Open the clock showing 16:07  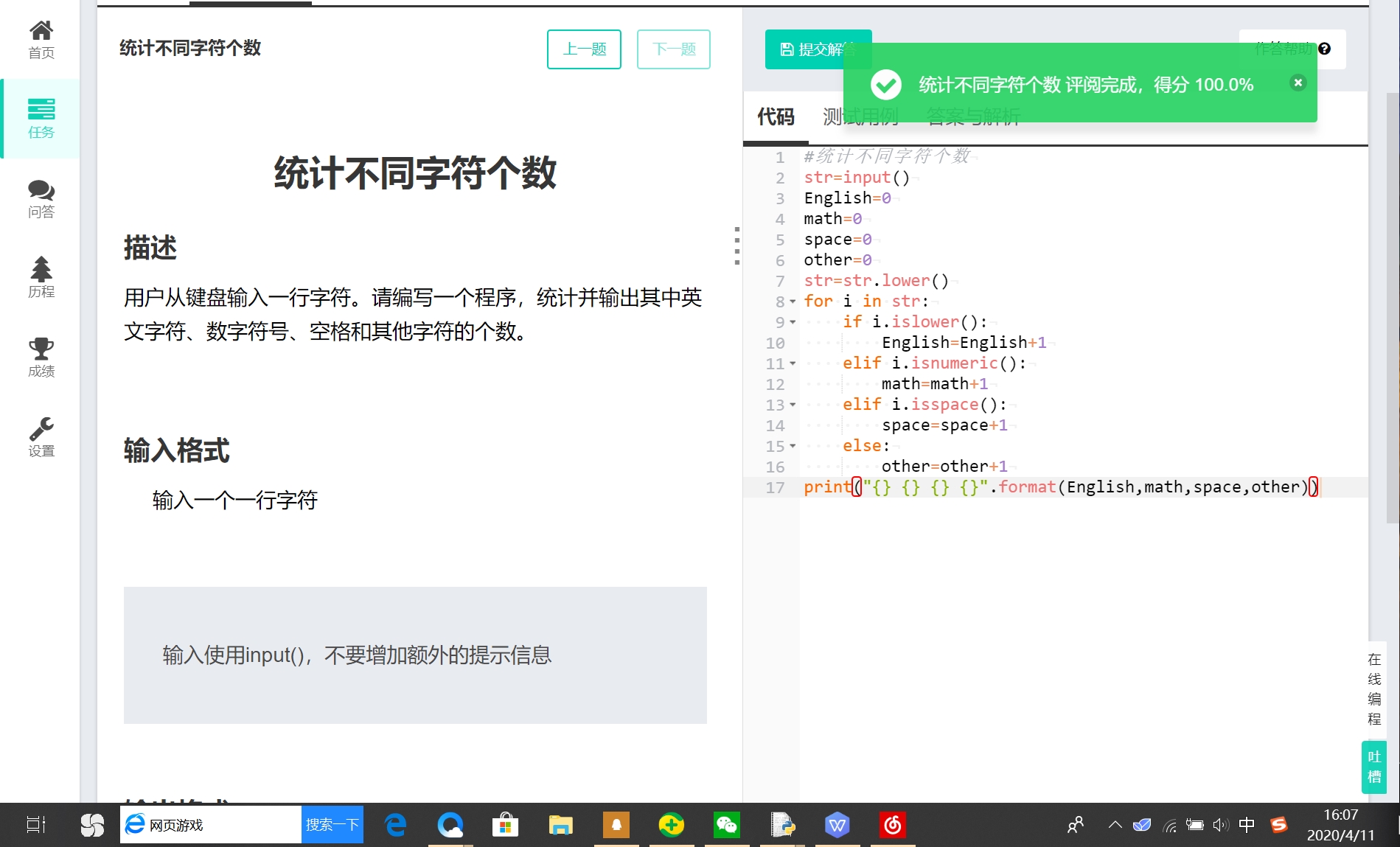1340,825
